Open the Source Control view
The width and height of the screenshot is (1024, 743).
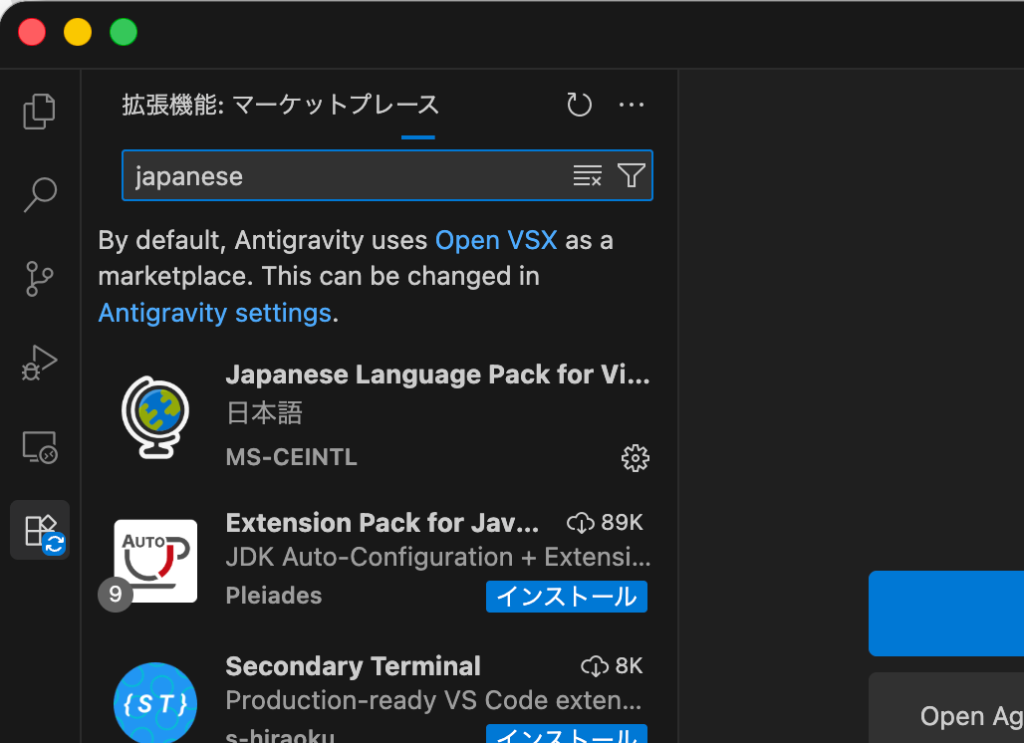(x=39, y=279)
